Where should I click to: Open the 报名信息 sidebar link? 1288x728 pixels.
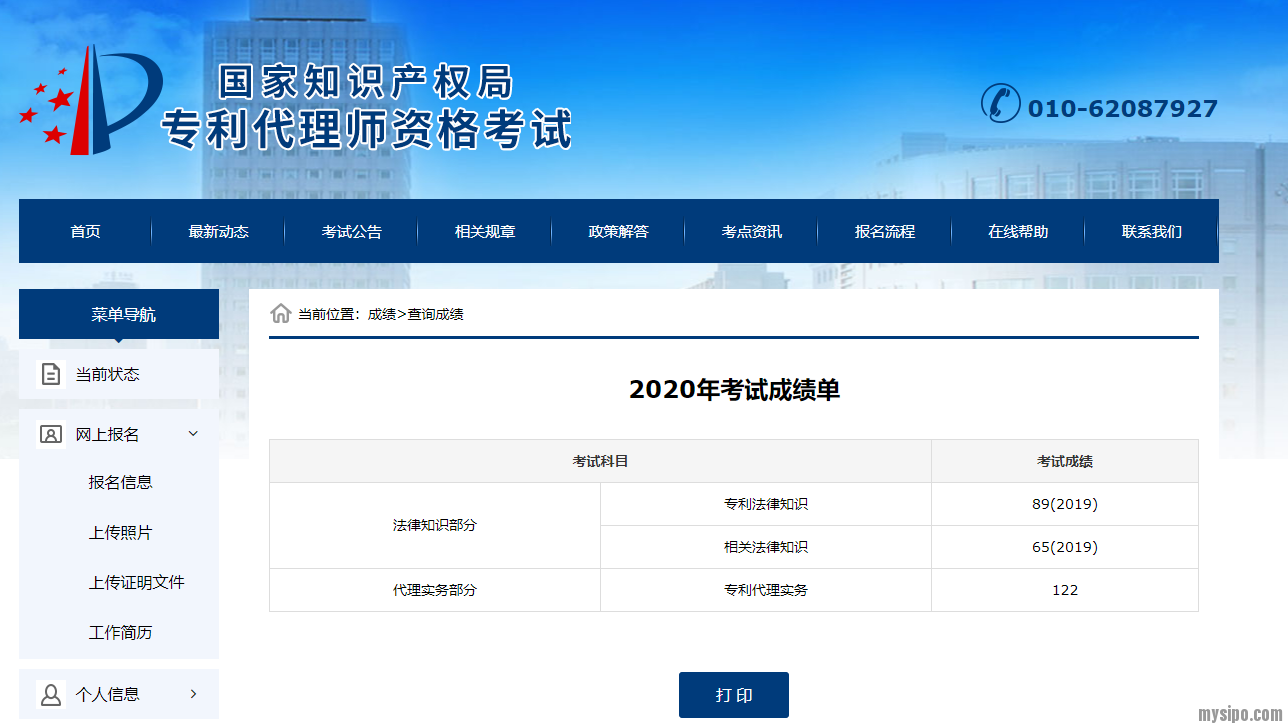[x=120, y=482]
